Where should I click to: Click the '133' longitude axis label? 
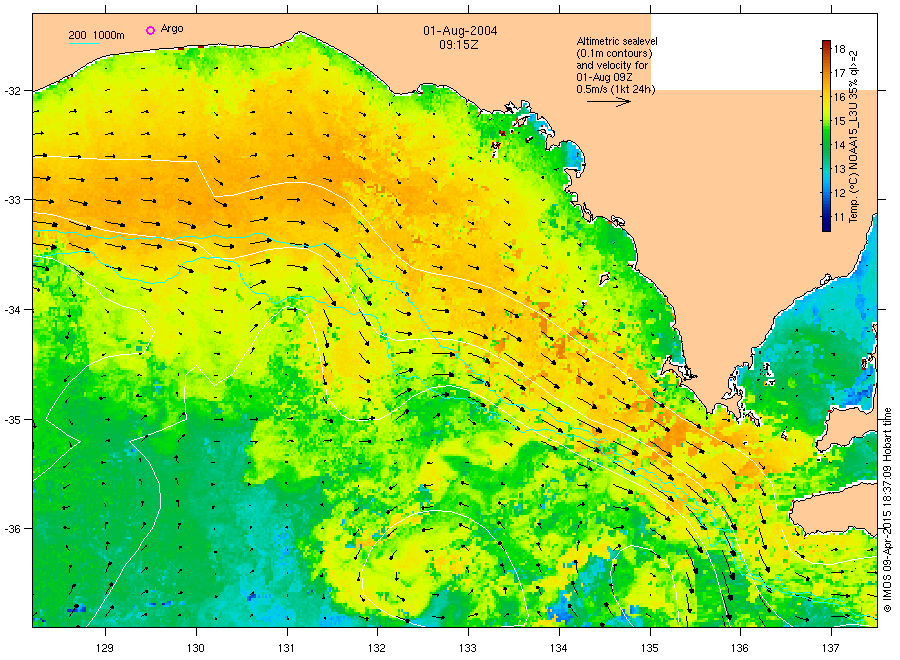(468, 649)
